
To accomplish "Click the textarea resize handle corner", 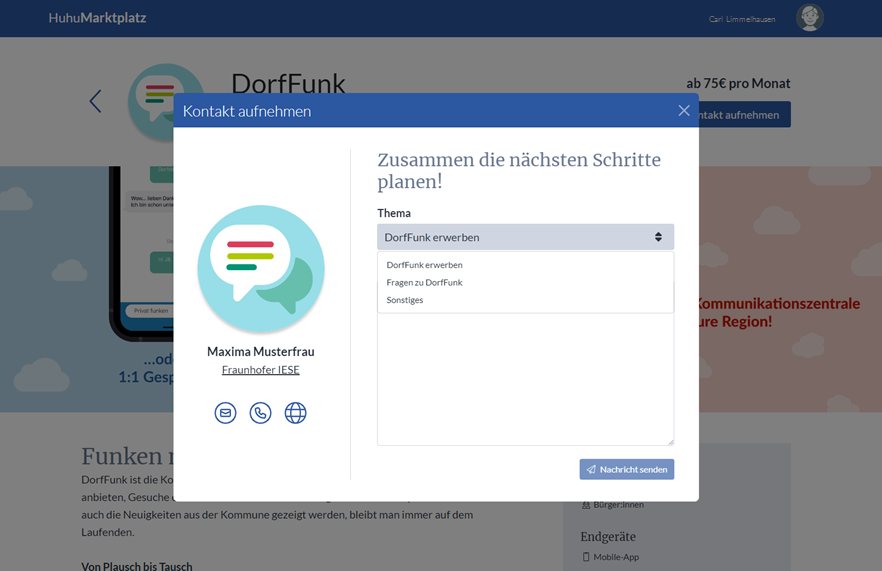I will tap(670, 442).
